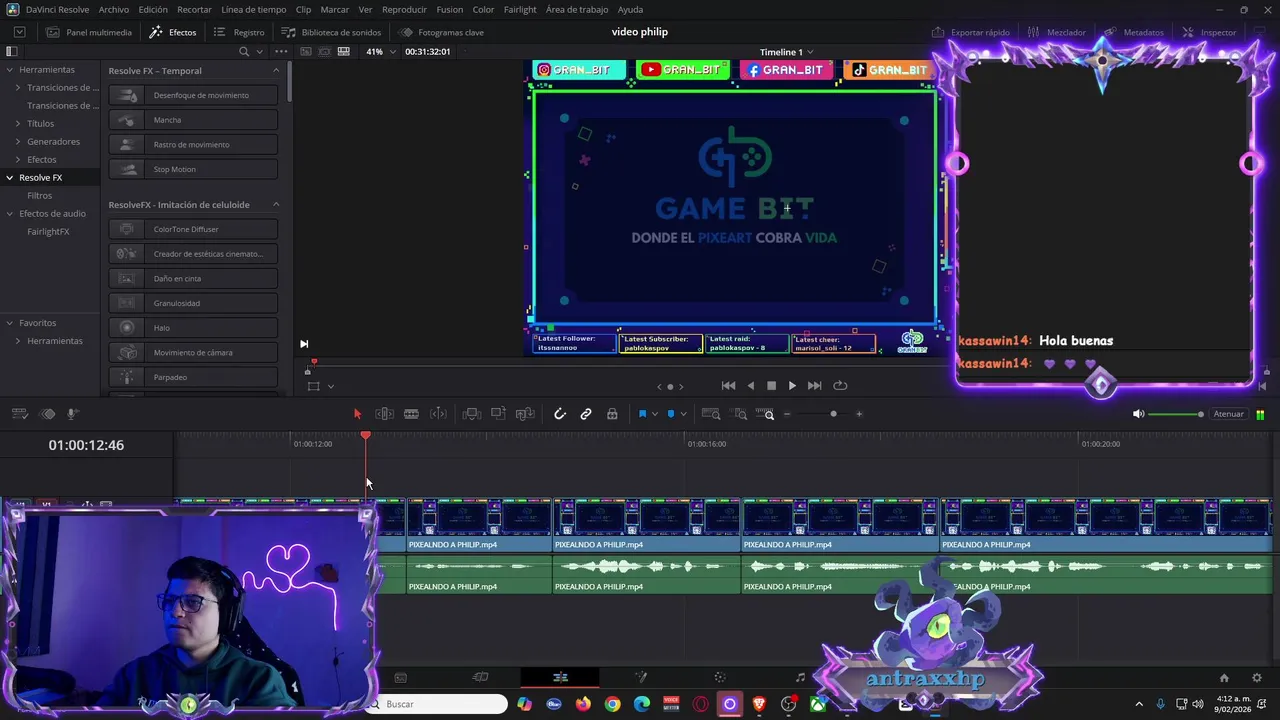1280x720 pixels.
Task: Click the stop button in the viewer
Action: pos(771,386)
